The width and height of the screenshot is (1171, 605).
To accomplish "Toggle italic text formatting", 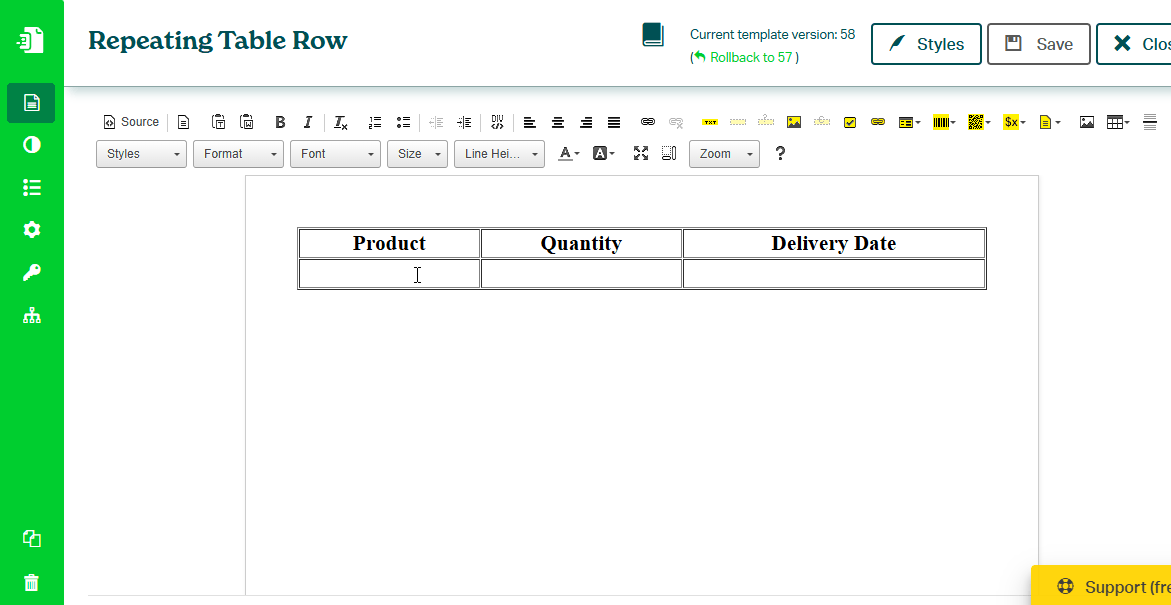I will 308,122.
